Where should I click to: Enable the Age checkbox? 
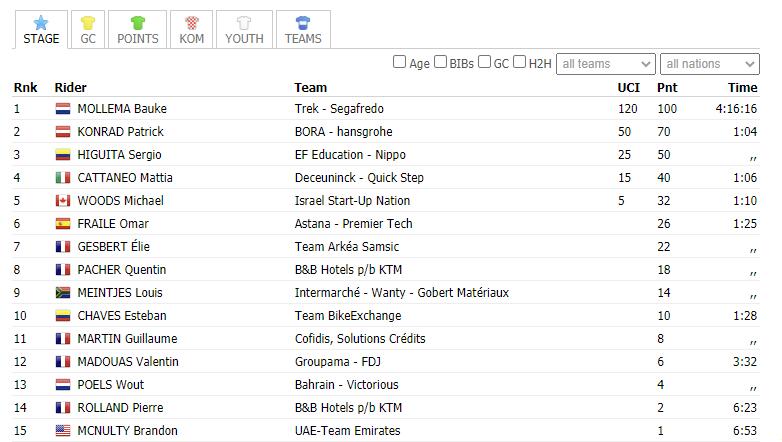tap(399, 62)
